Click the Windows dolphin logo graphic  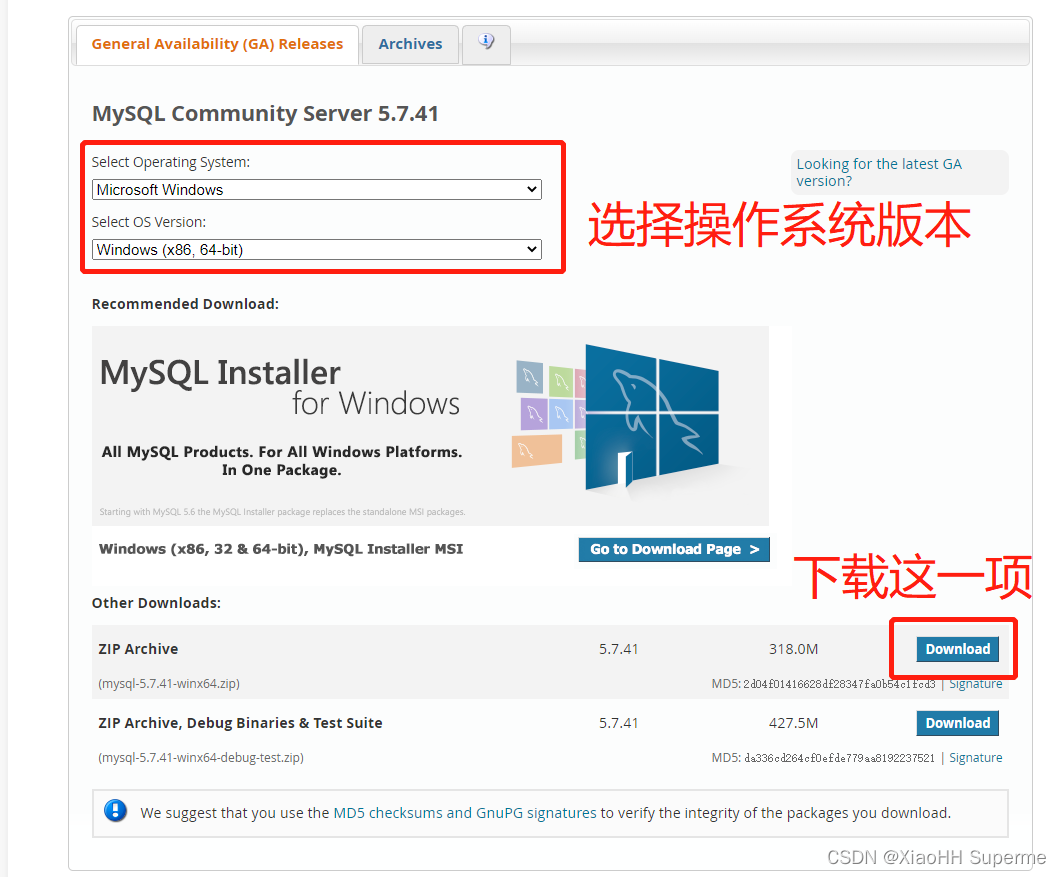651,416
